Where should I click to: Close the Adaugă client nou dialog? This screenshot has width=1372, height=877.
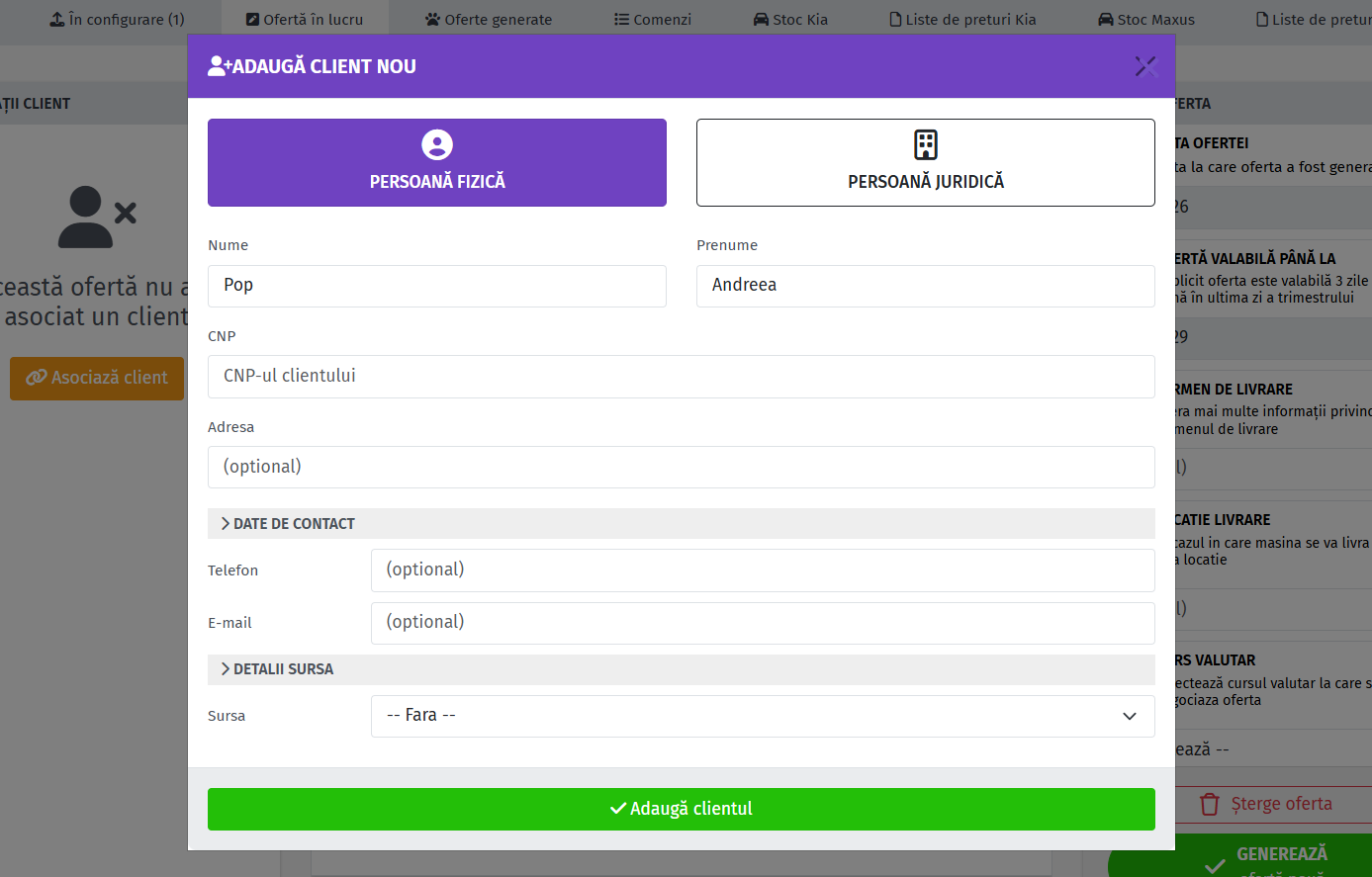click(1145, 66)
